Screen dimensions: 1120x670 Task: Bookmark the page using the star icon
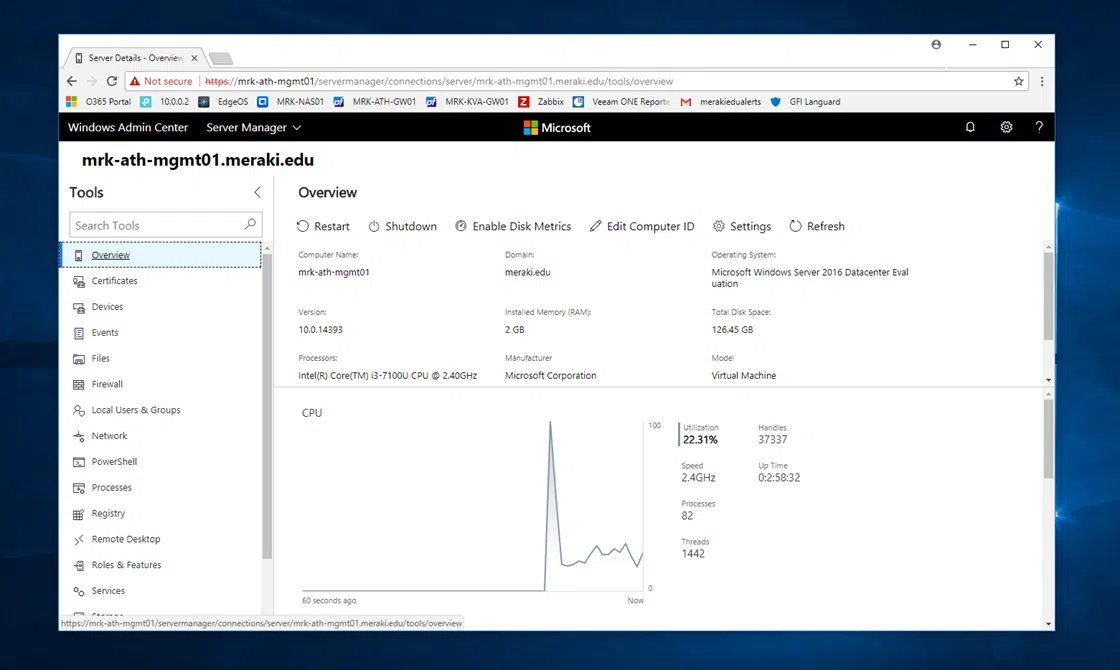[1018, 81]
